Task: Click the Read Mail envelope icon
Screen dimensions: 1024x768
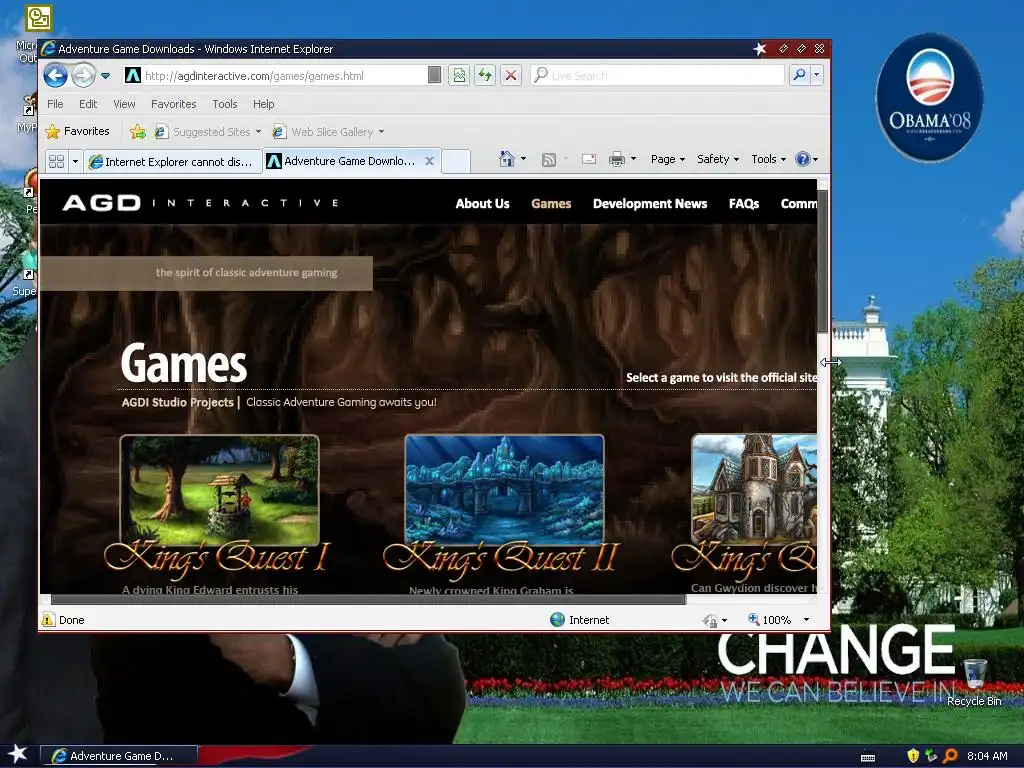Action: click(x=588, y=159)
